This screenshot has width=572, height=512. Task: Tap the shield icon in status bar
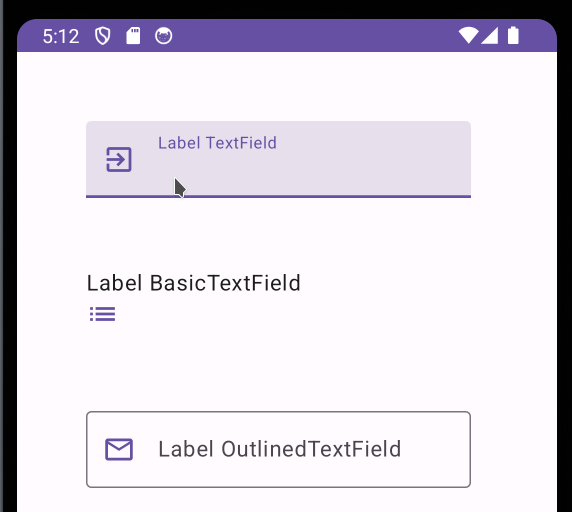(x=103, y=36)
